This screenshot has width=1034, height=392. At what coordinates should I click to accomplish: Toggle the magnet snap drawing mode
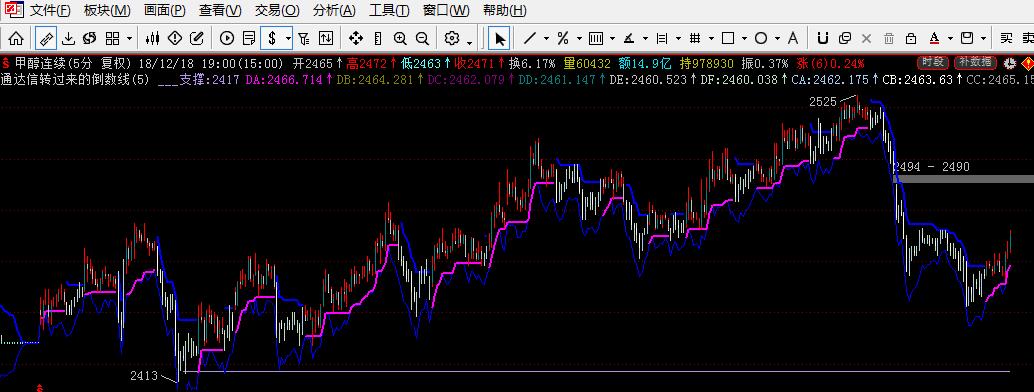point(822,38)
